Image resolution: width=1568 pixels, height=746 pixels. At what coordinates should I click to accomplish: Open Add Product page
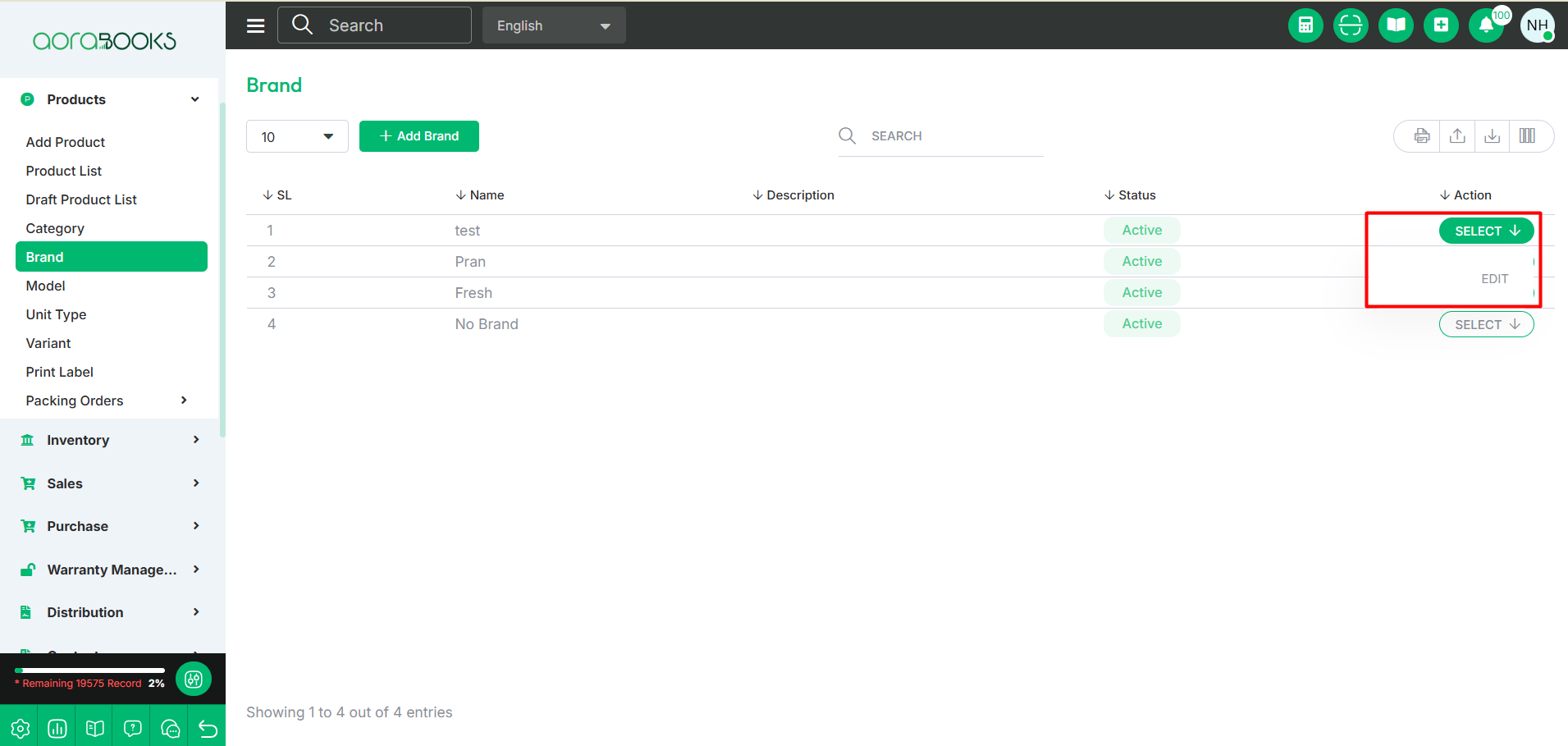click(66, 142)
